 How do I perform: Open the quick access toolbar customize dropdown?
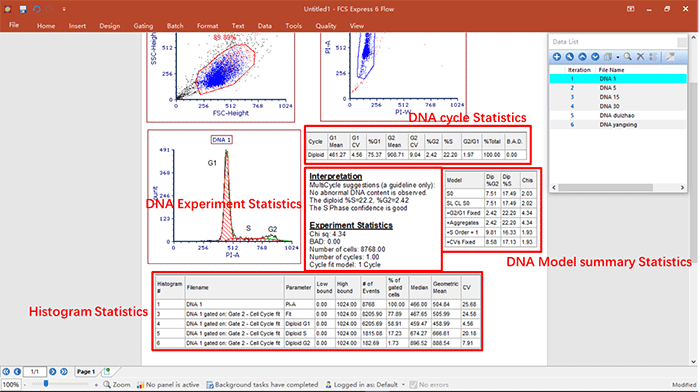(64, 9)
